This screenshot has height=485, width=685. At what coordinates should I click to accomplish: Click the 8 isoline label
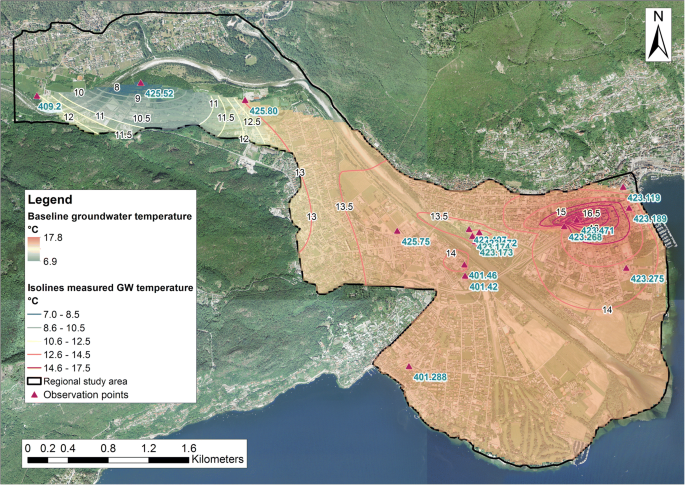tap(117, 87)
